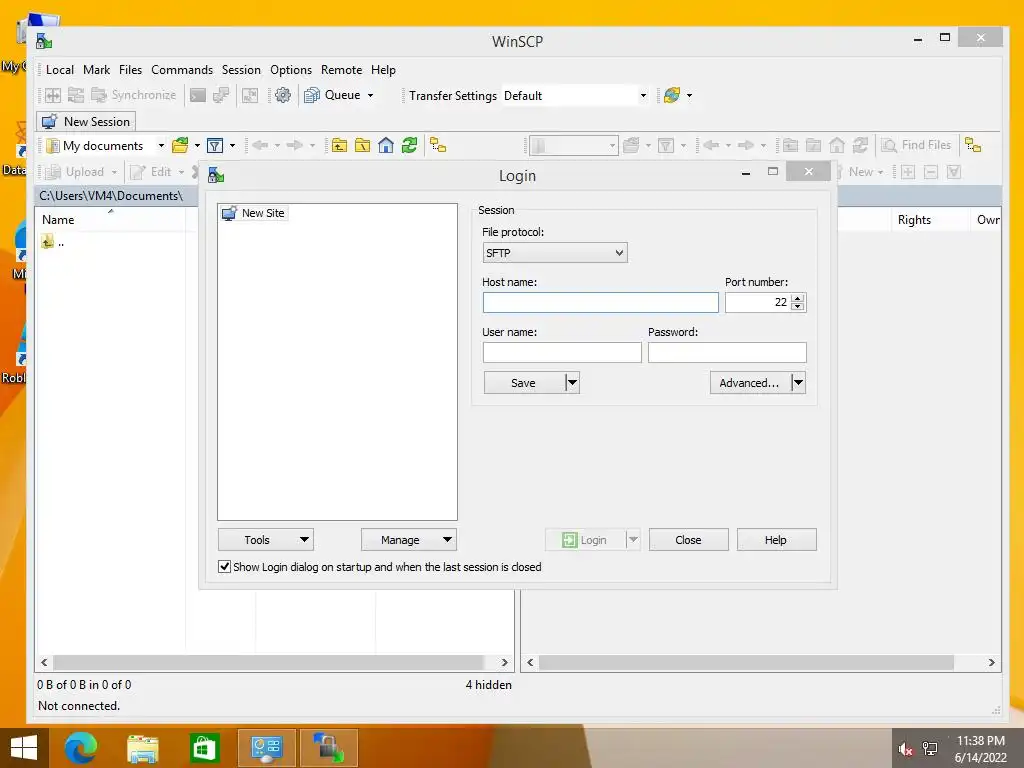Open the Help menu
The width and height of the screenshot is (1024, 768).
(x=383, y=70)
